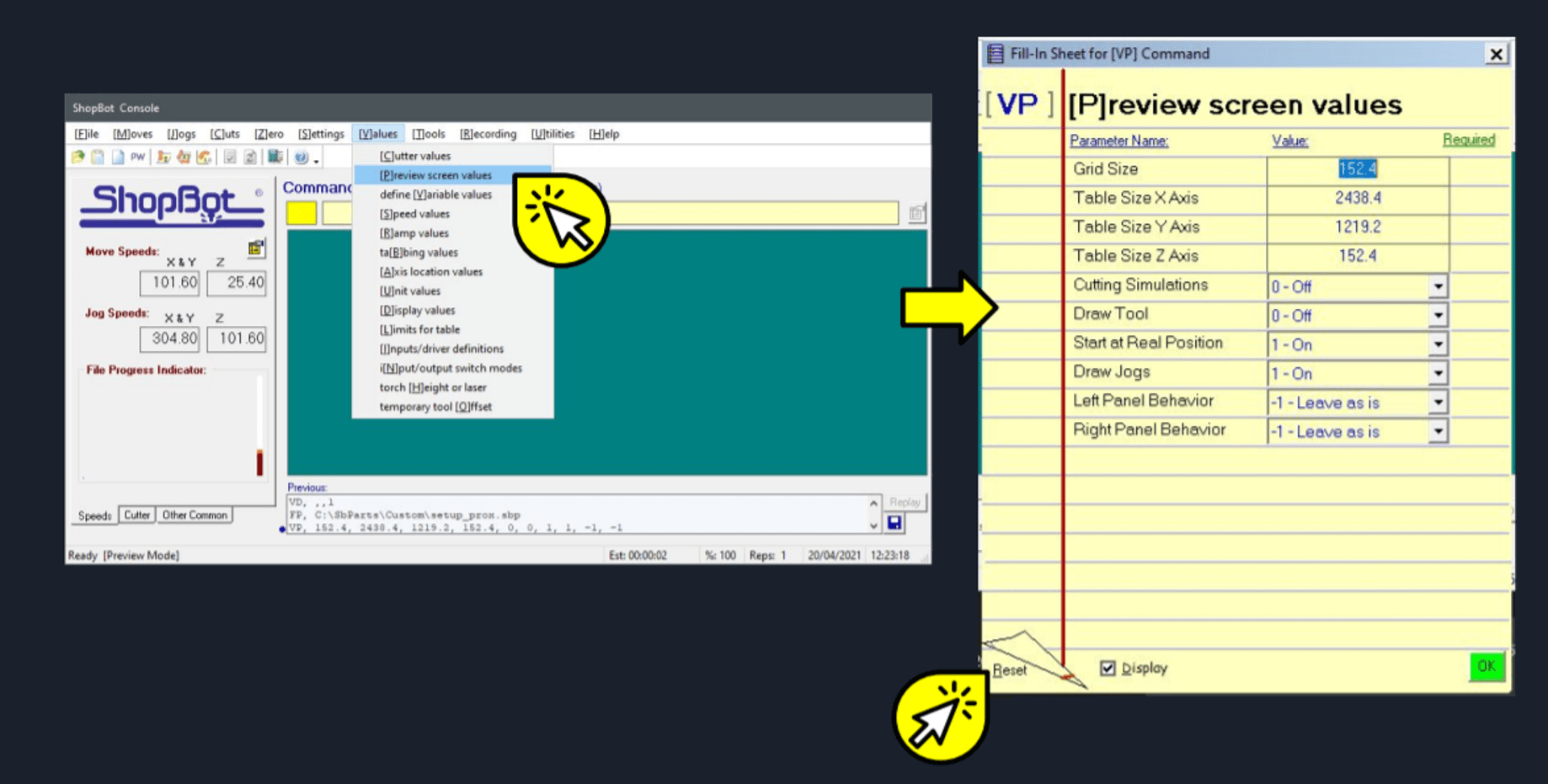
Task: Click the yellow swatch beside Command line
Action: 302,213
